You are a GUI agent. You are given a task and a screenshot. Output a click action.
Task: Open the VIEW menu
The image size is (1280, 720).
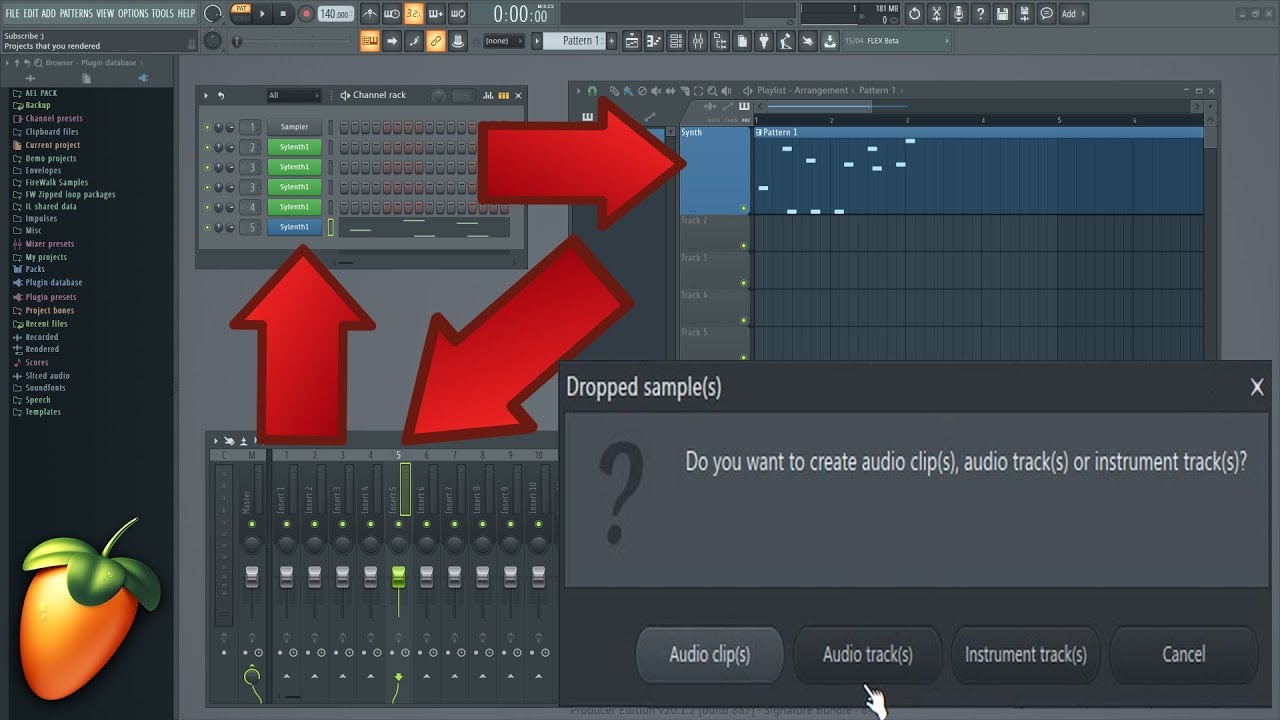105,13
